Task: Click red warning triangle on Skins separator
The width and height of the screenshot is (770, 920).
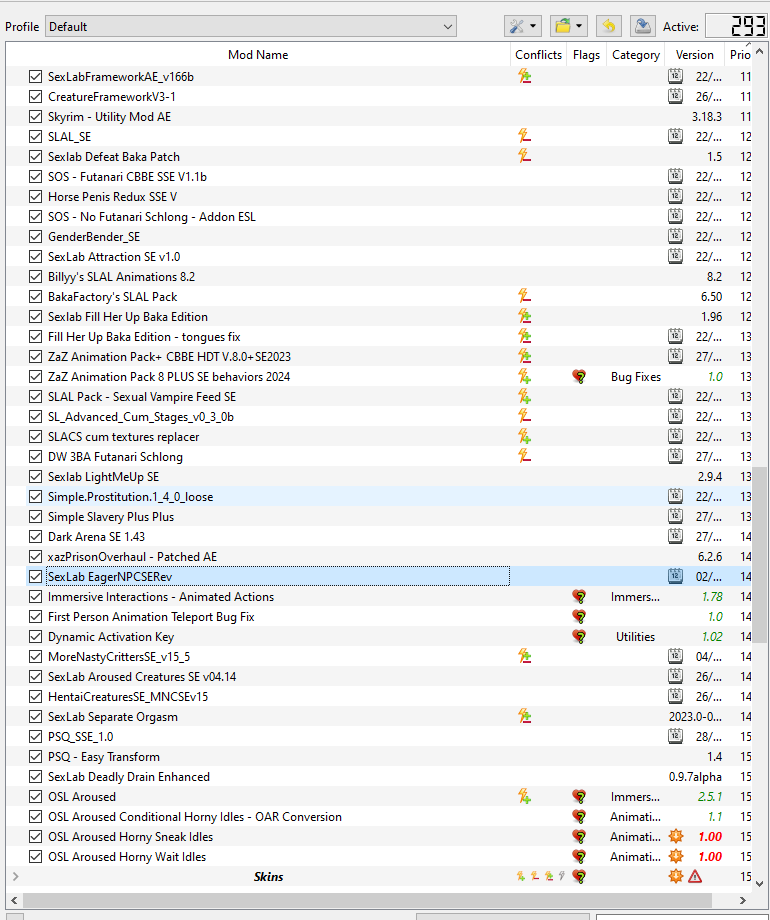Action: 695,877
